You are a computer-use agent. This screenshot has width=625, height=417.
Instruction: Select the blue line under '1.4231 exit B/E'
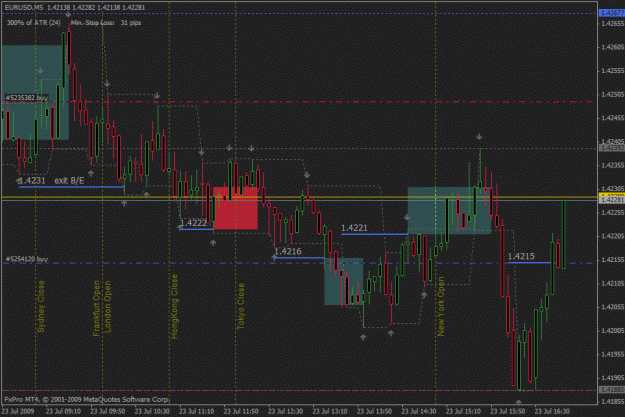pos(71,187)
